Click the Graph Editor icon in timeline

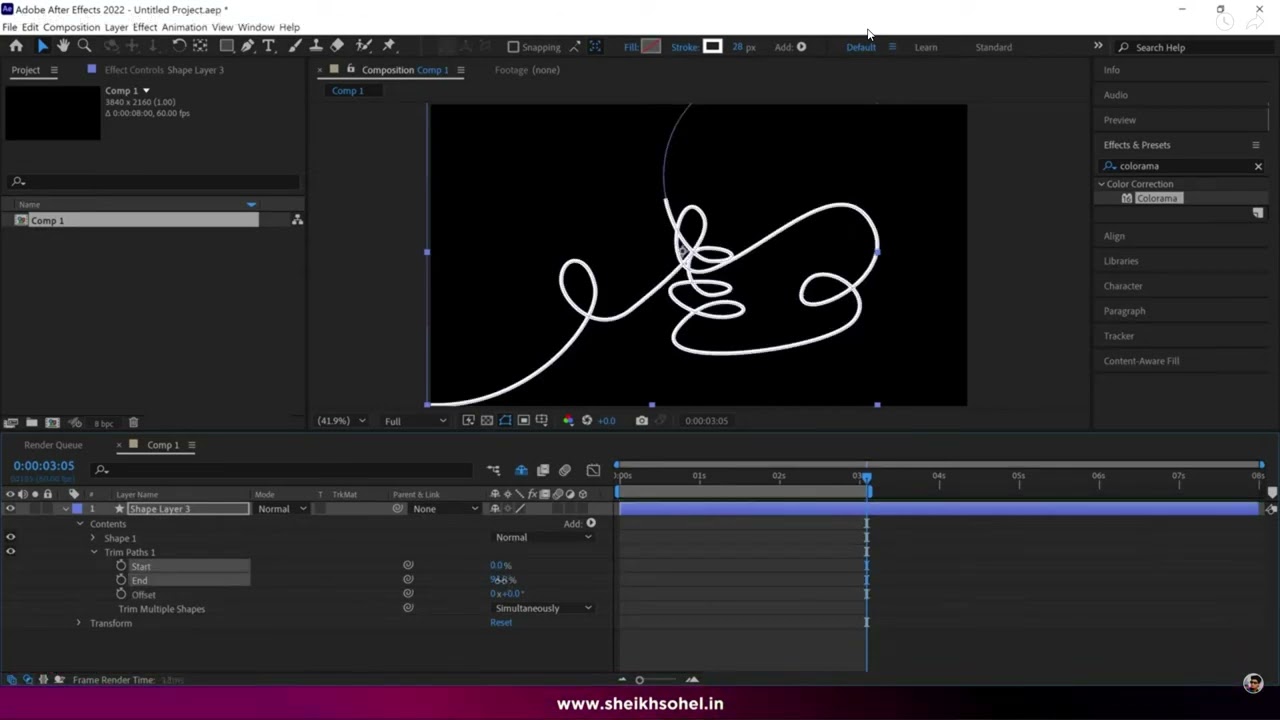(x=593, y=470)
